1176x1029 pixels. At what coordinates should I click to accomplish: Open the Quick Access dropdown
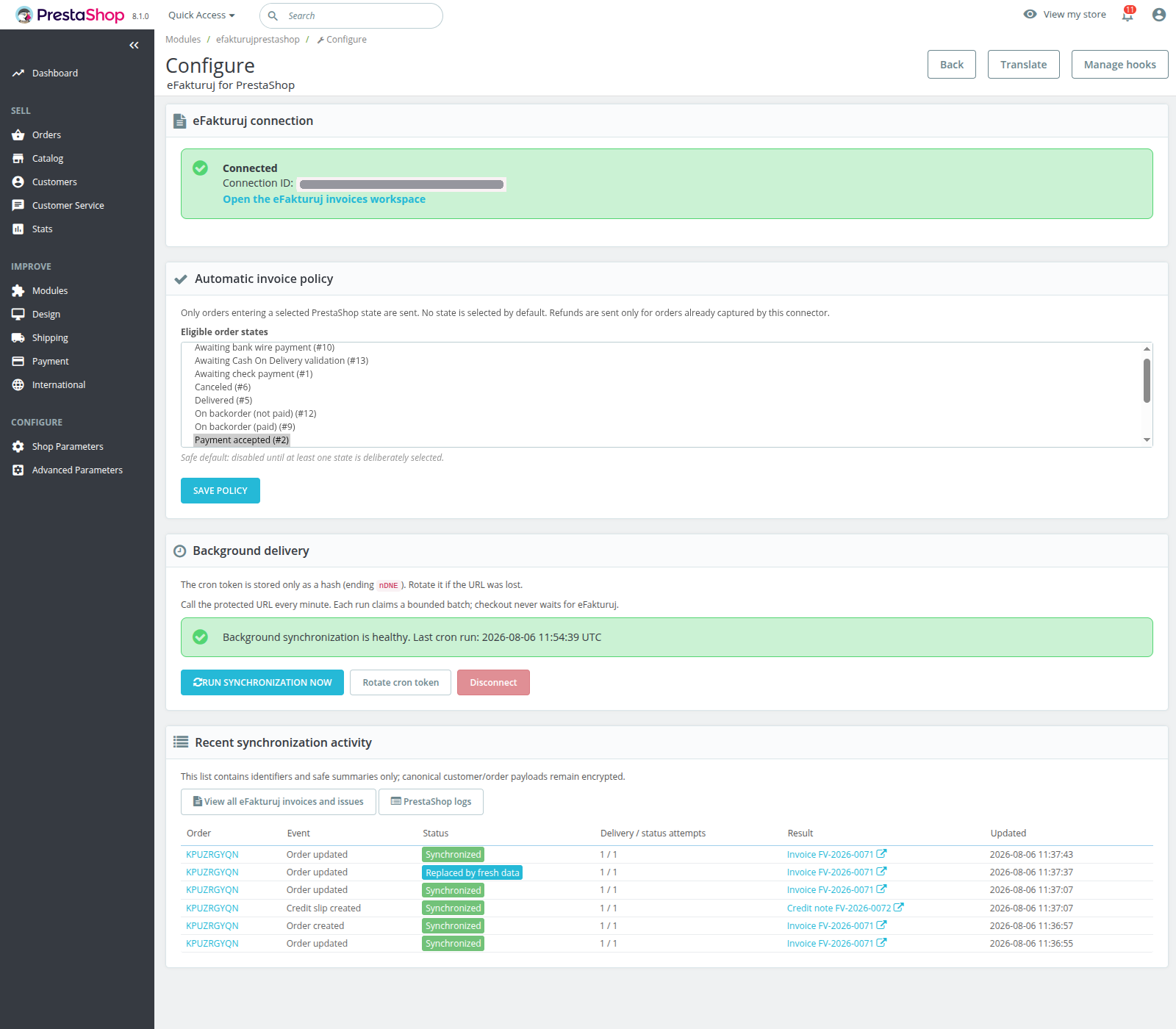point(201,15)
